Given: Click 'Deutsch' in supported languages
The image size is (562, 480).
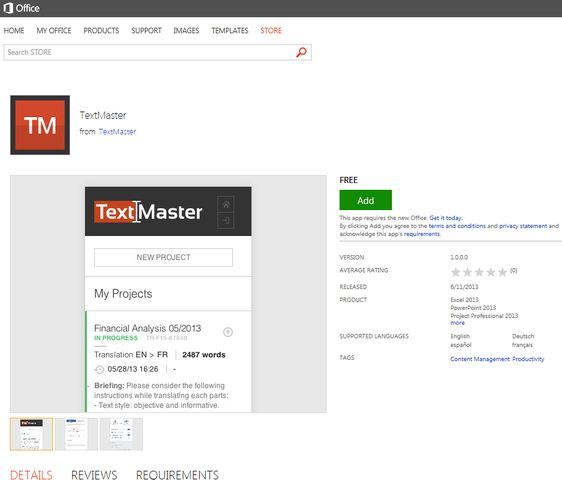Looking at the screenshot, I should click(523, 336).
